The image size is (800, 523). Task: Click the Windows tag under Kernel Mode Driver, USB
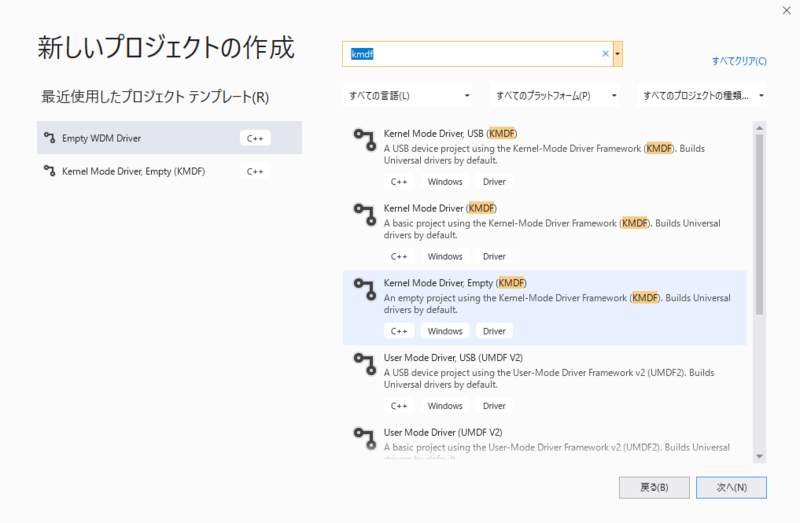click(x=445, y=182)
